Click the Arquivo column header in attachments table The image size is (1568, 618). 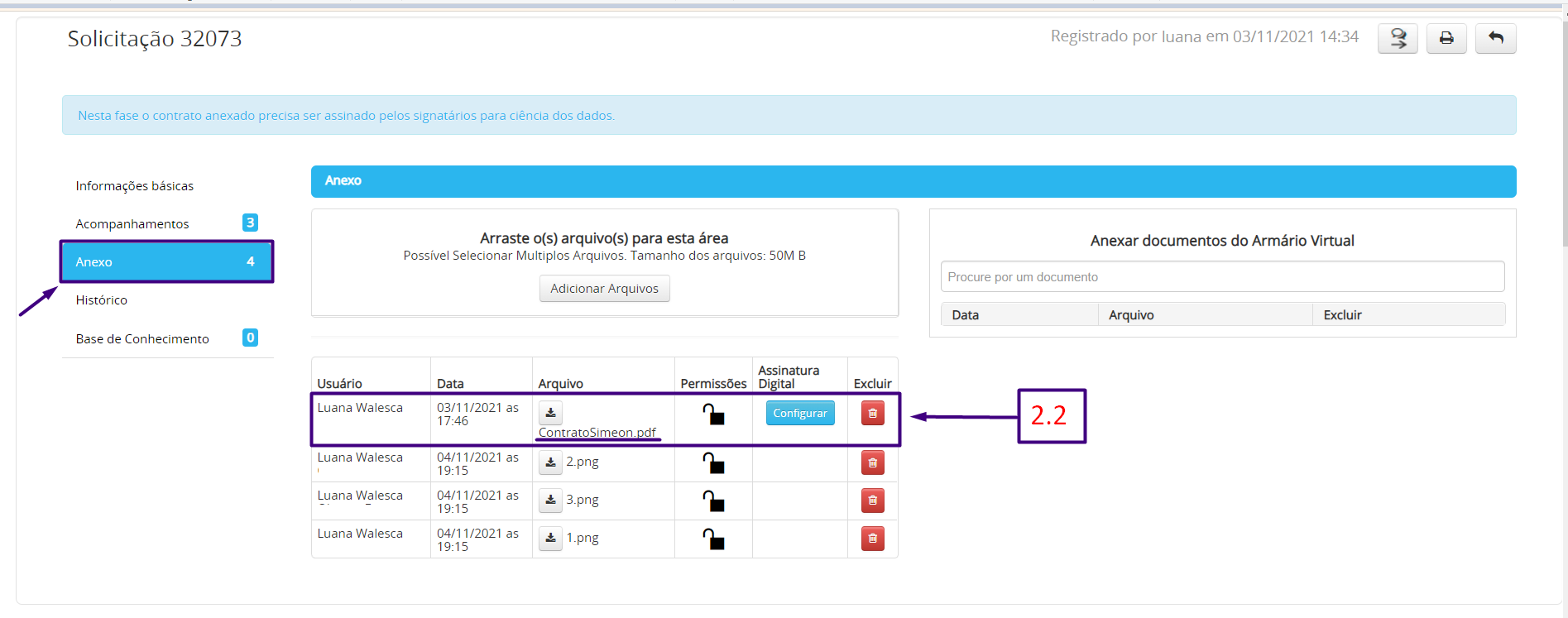tap(561, 384)
